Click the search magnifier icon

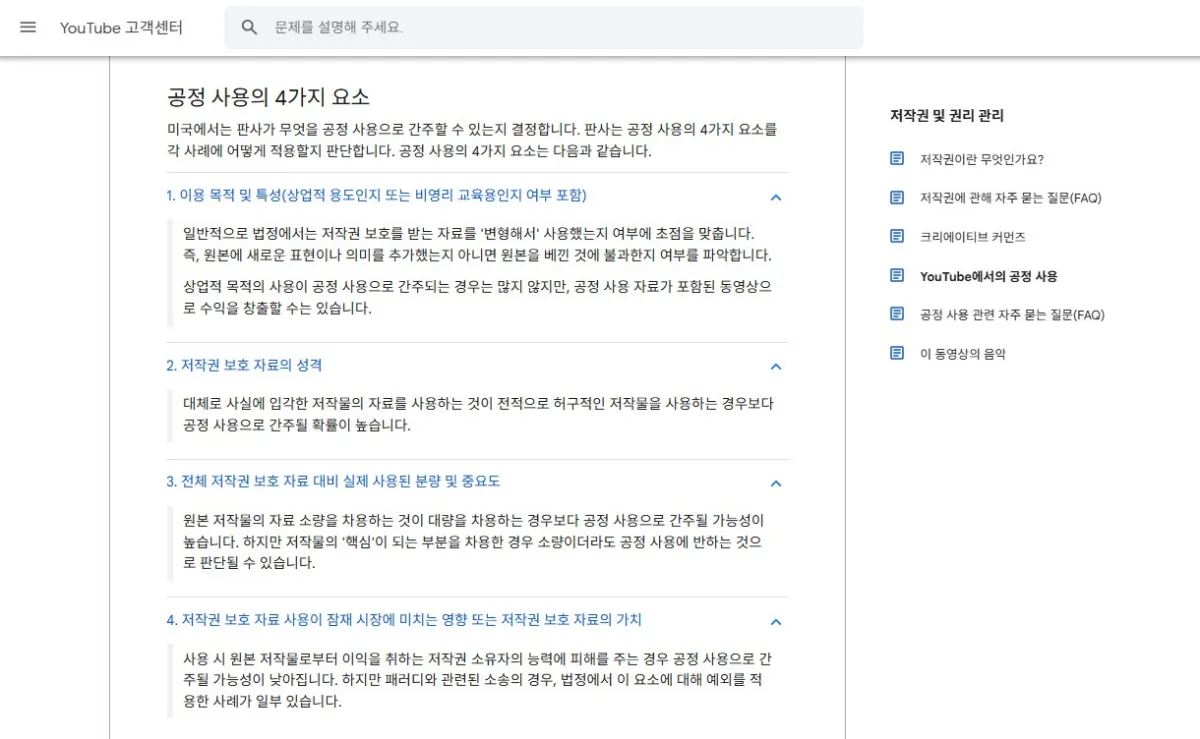click(x=249, y=27)
